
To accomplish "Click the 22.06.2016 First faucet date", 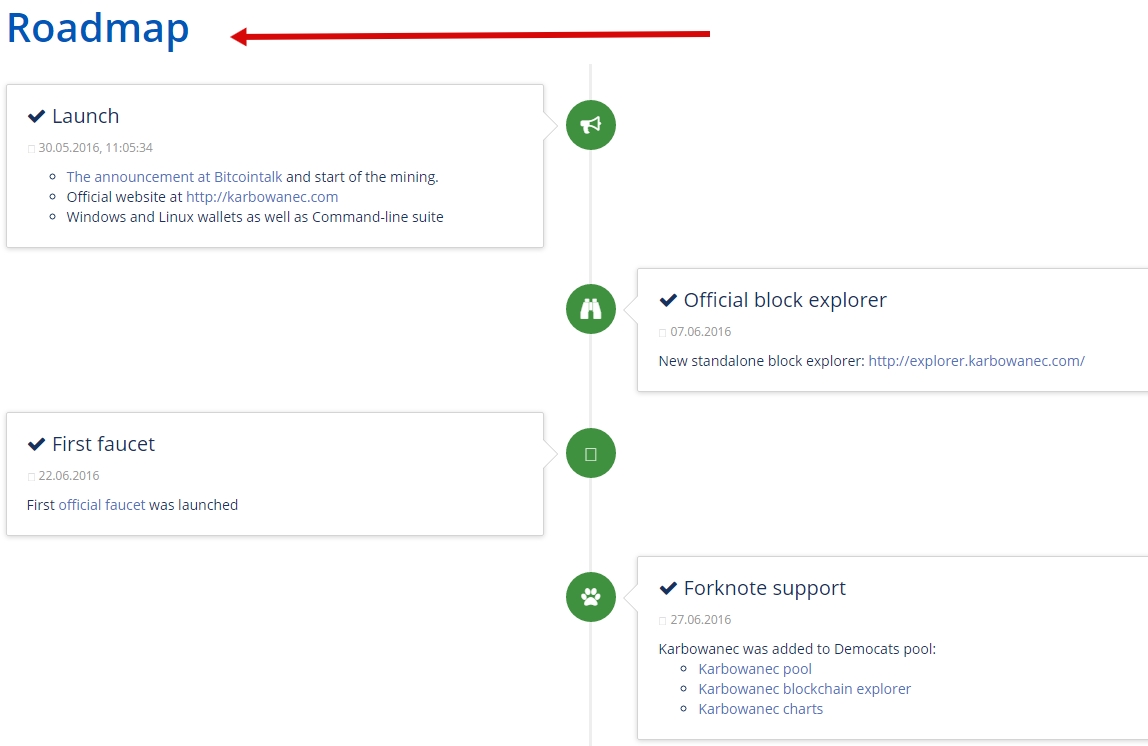I will tap(69, 476).
